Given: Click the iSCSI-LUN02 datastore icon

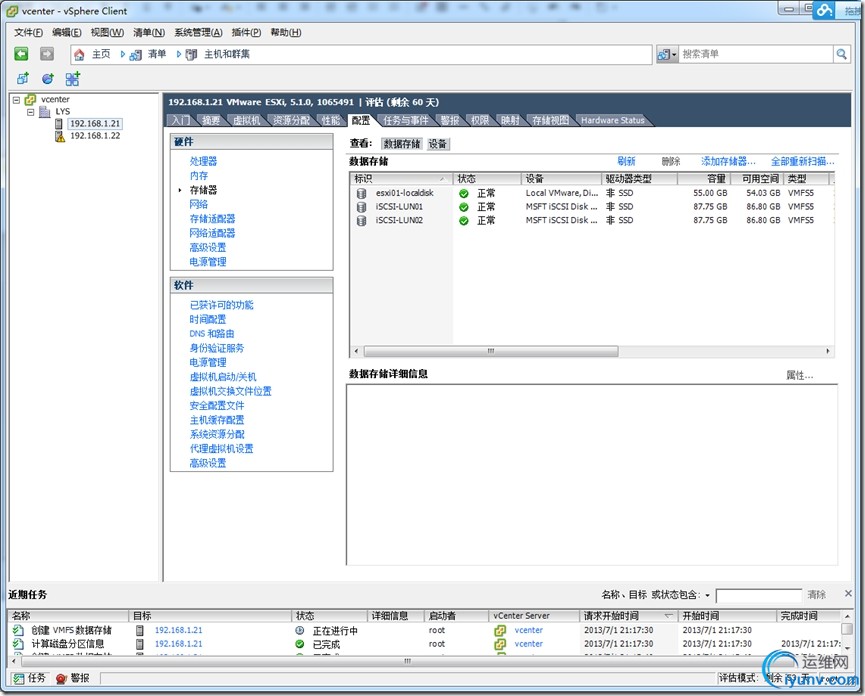Looking at the screenshot, I should (x=361, y=221).
